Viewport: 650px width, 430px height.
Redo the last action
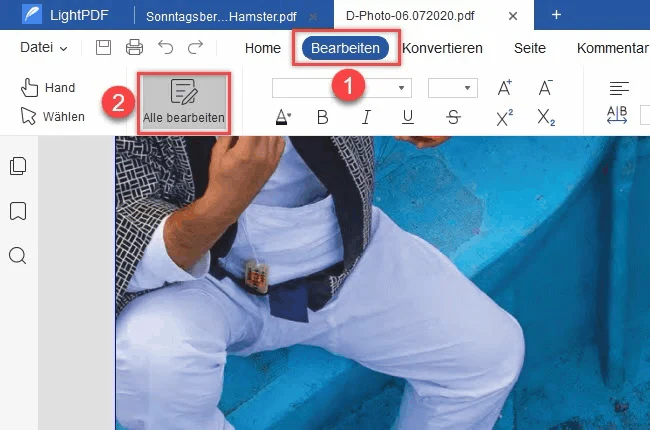pyautogui.click(x=195, y=48)
